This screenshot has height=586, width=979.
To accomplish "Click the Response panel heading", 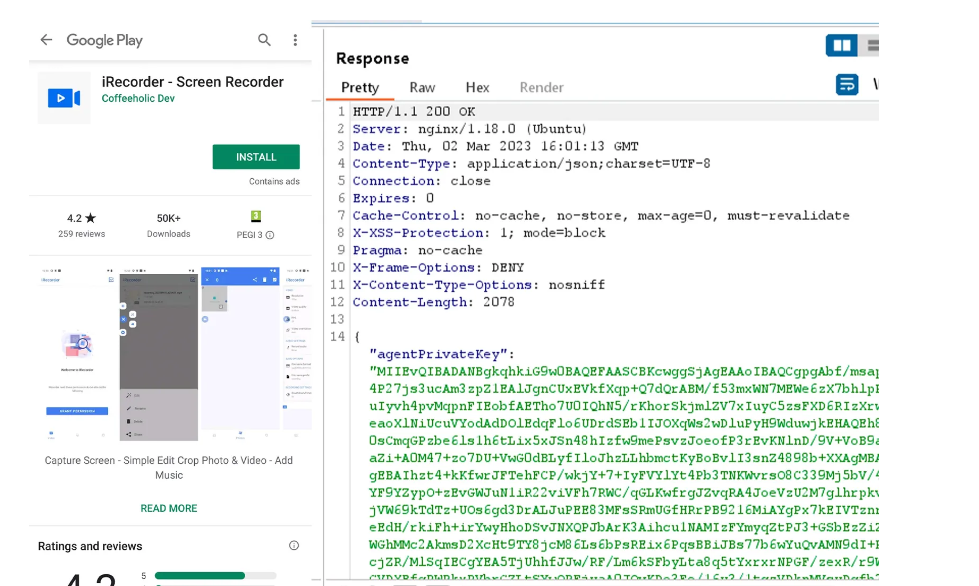I will pyautogui.click(x=373, y=59).
